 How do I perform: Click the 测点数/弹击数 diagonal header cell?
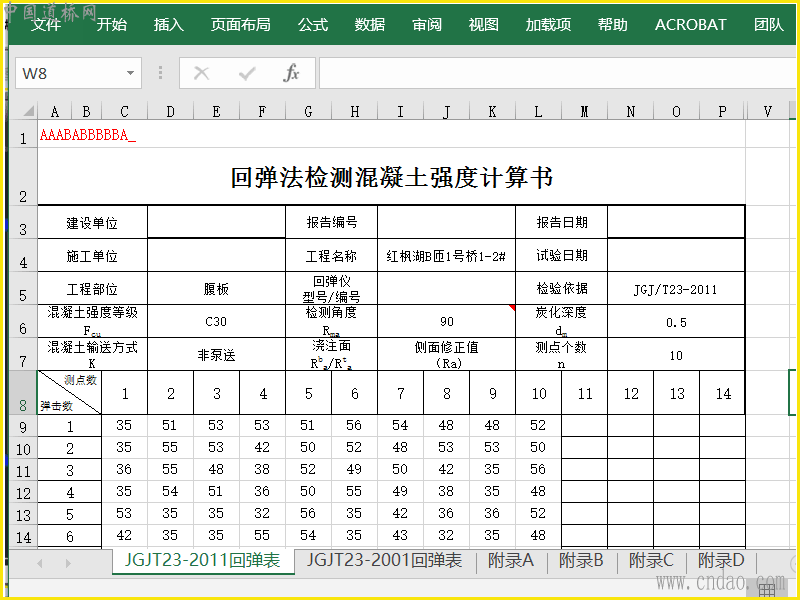click(69, 393)
